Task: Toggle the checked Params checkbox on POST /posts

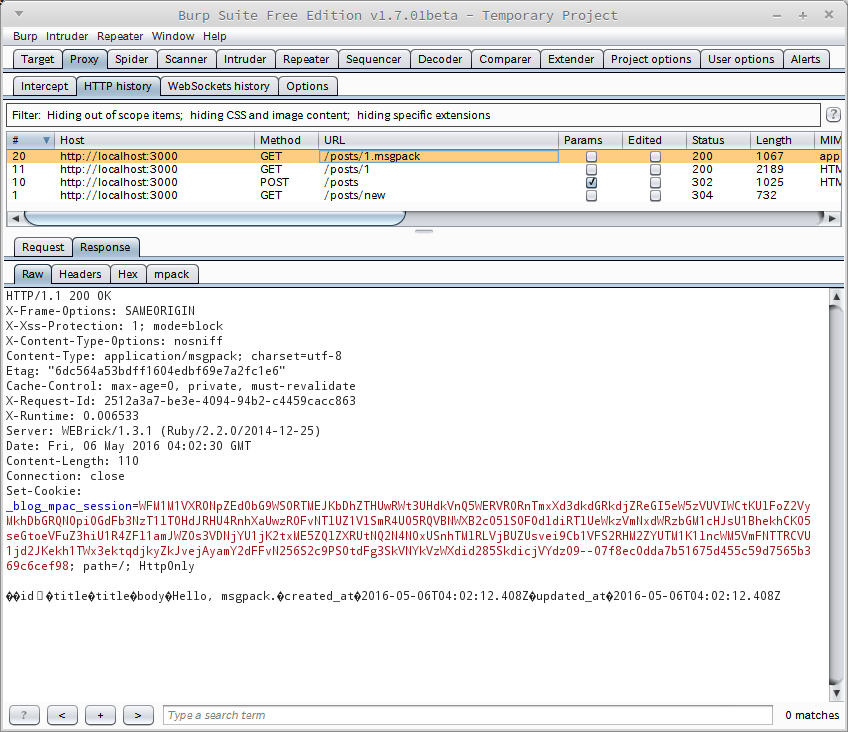Action: point(591,183)
